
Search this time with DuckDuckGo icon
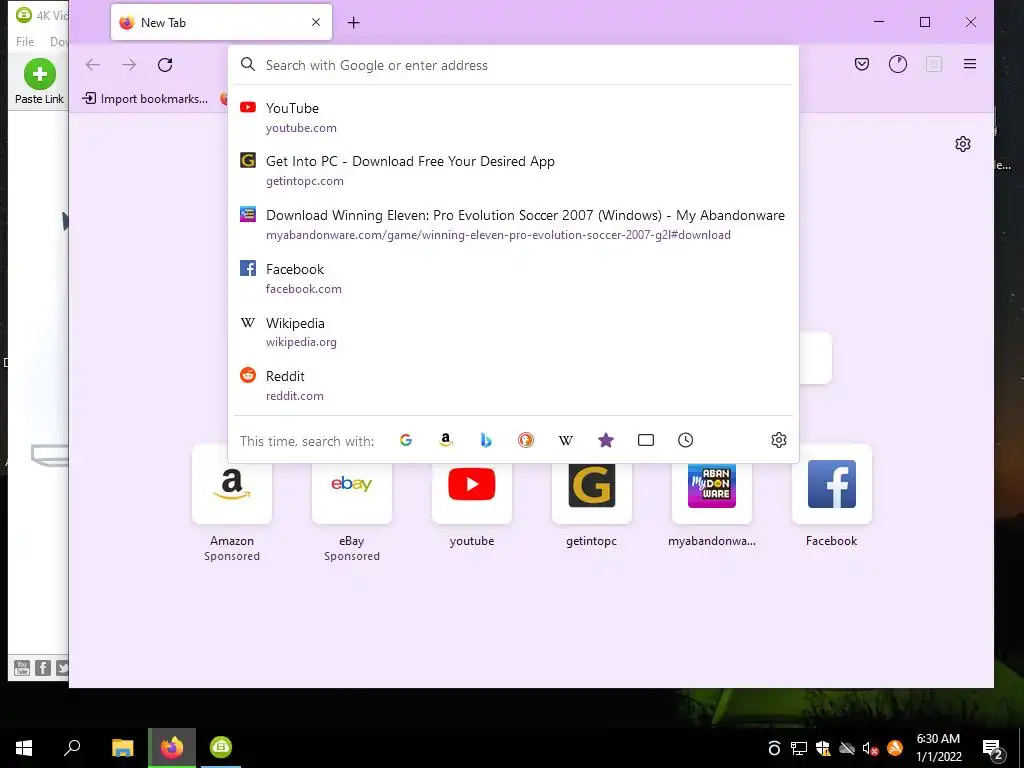pos(526,440)
